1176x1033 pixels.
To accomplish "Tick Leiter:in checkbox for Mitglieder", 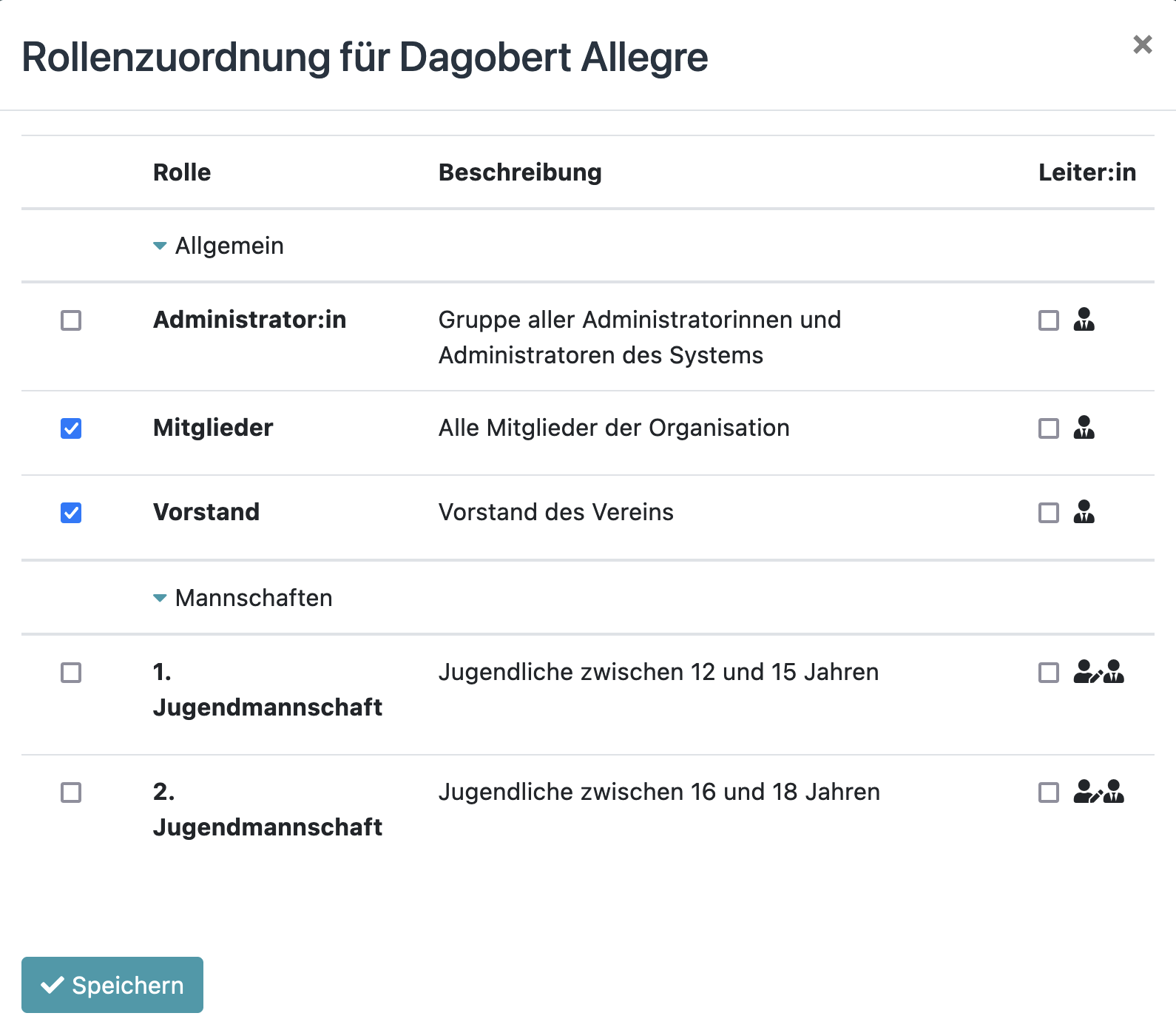I will [x=1048, y=428].
